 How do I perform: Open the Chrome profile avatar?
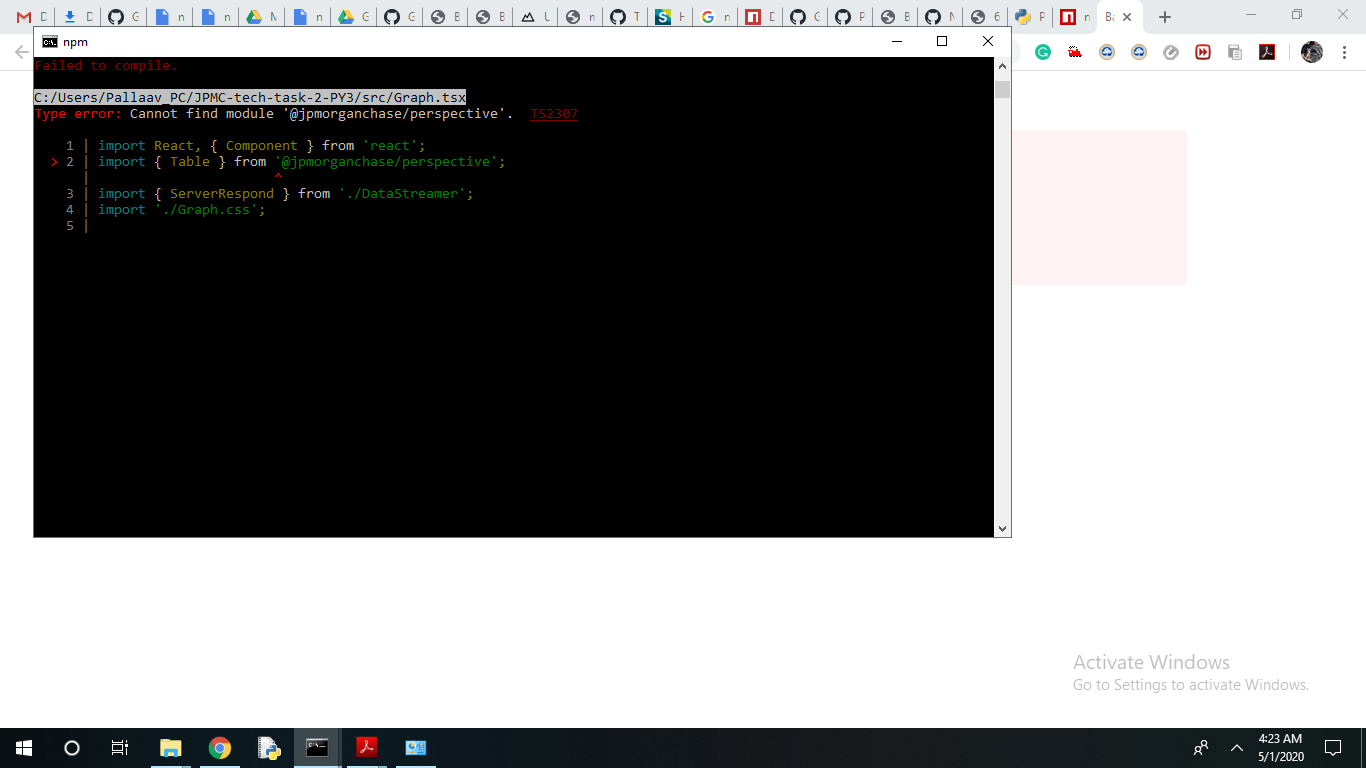(x=1311, y=52)
